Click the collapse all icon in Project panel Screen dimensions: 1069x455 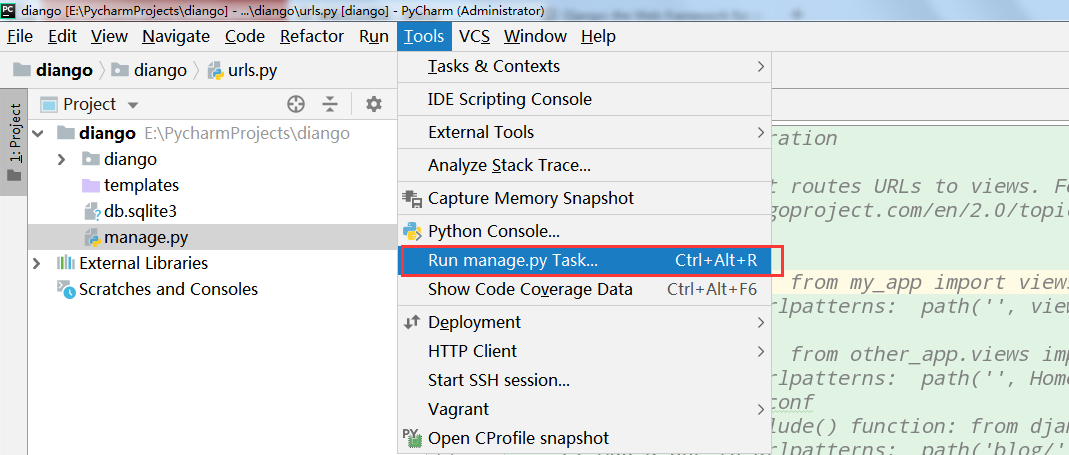click(330, 104)
